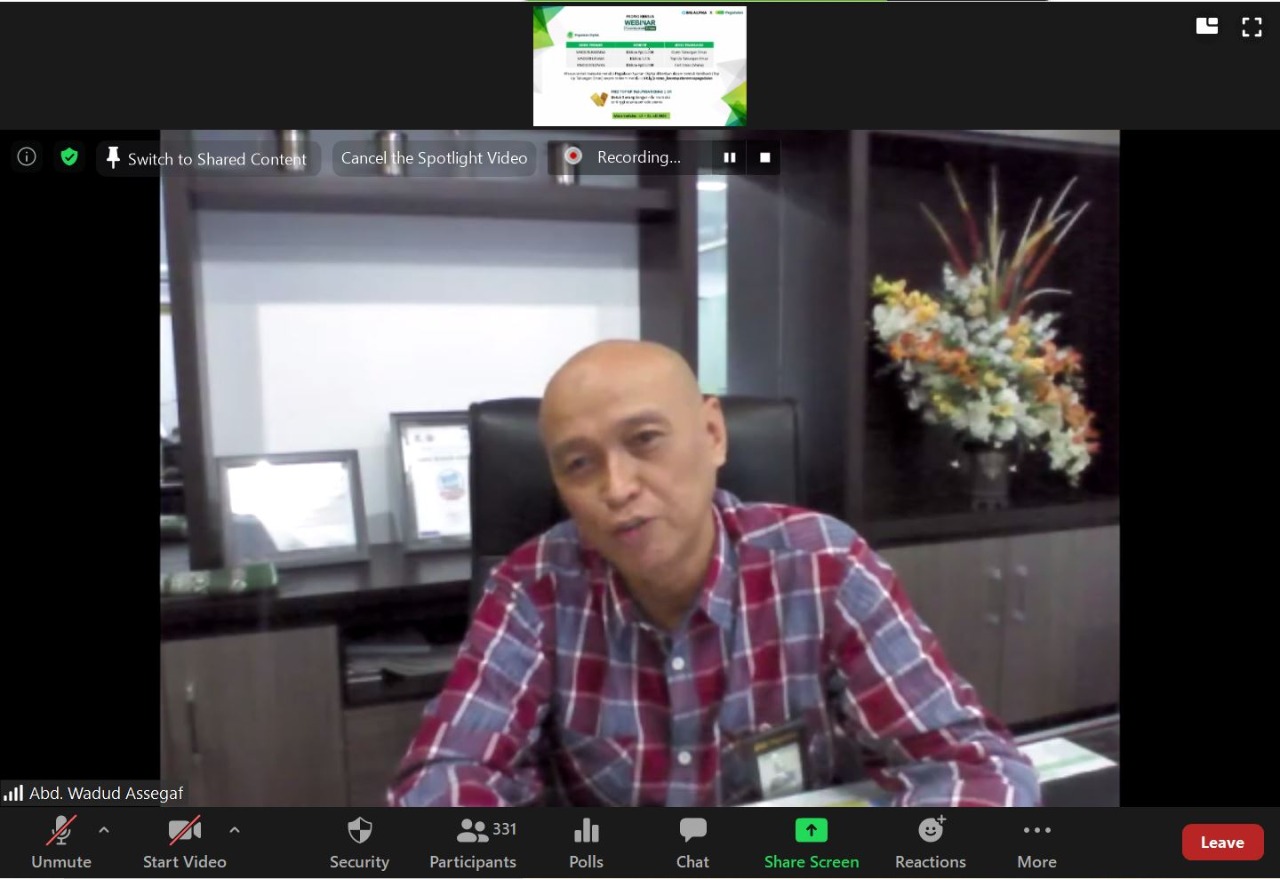This screenshot has width=1280, height=879.
Task: Open the meeting information icon
Action: [27, 157]
